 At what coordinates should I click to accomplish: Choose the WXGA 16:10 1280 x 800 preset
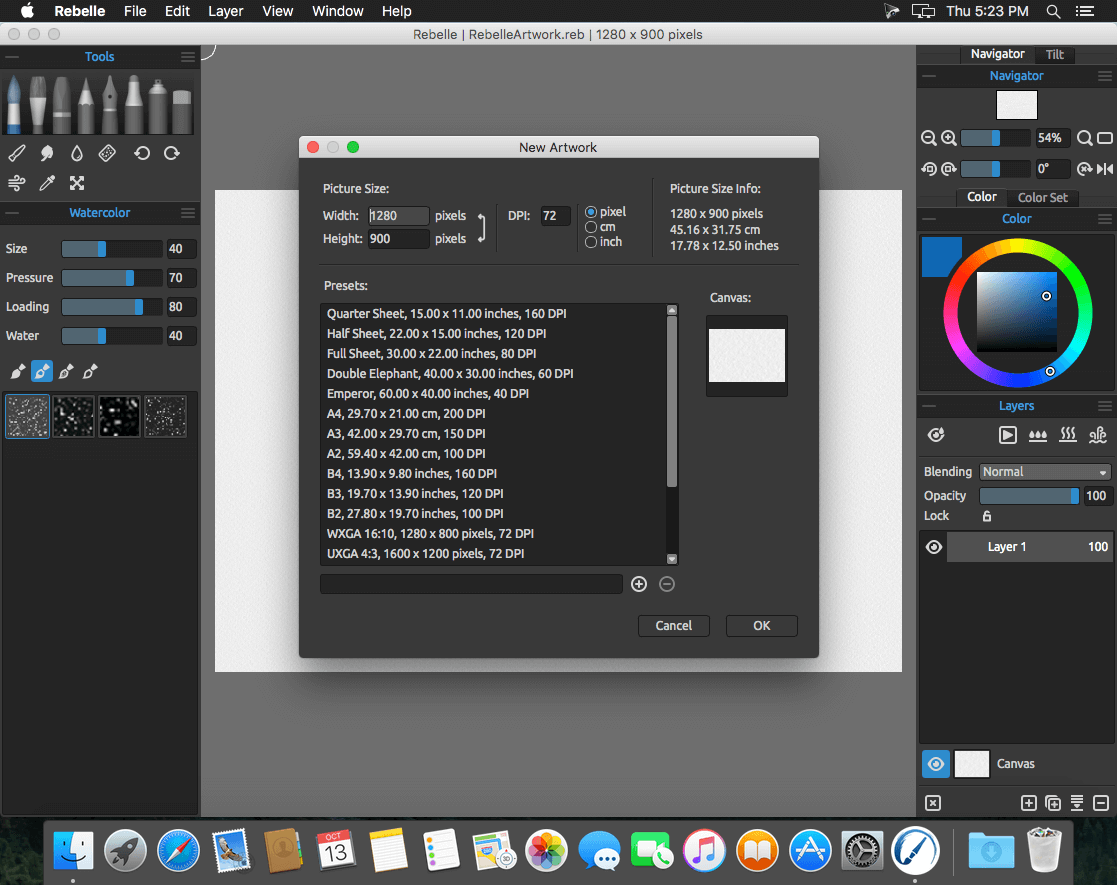(x=494, y=534)
